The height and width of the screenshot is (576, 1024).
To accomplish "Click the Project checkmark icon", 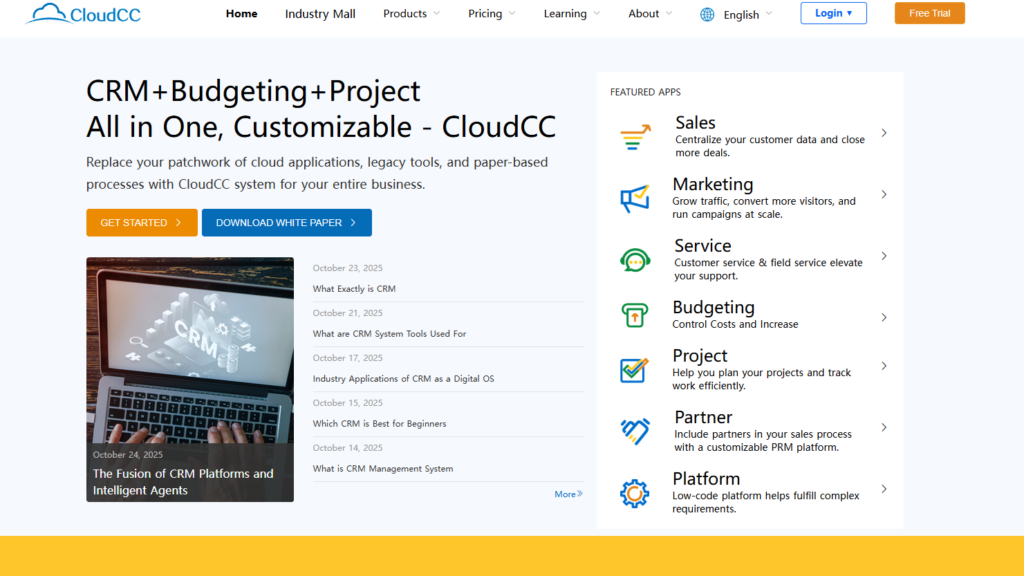I will 635,370.
